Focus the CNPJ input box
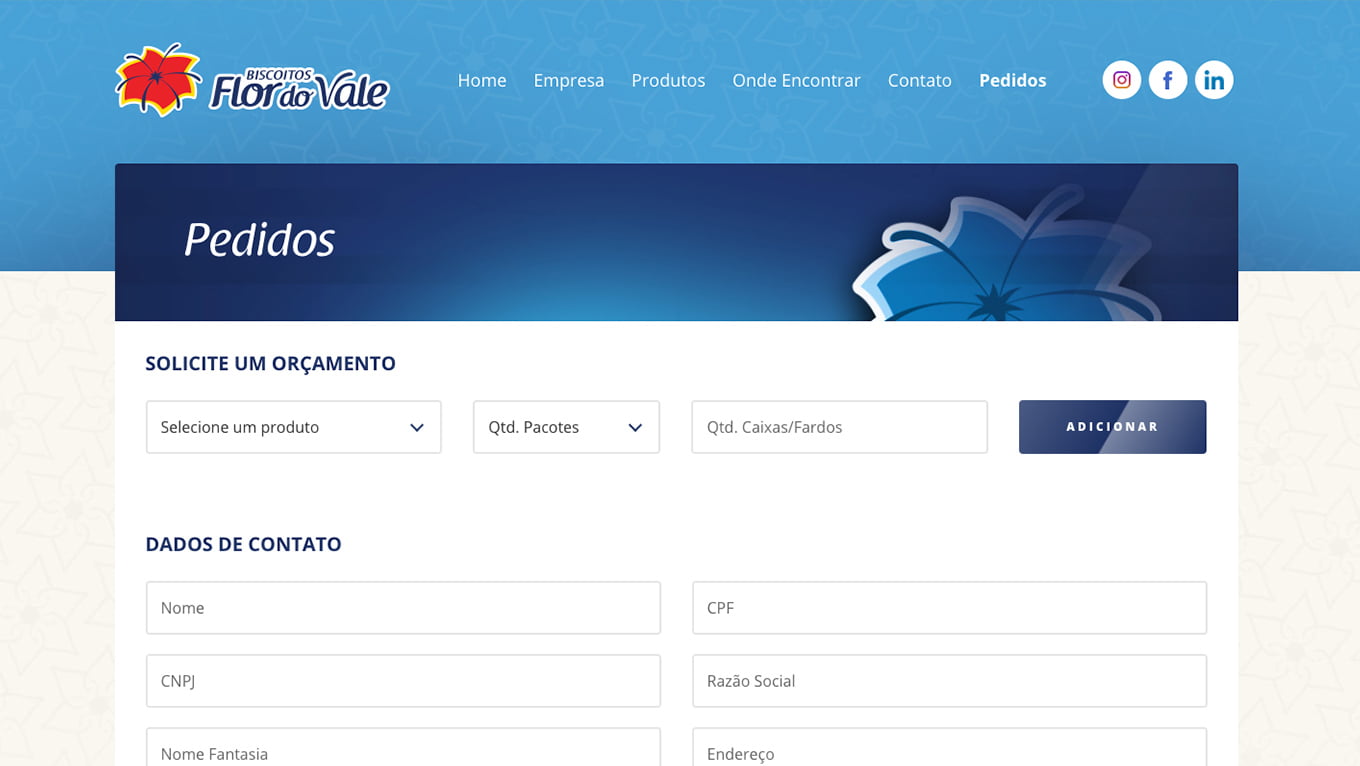 click(403, 681)
